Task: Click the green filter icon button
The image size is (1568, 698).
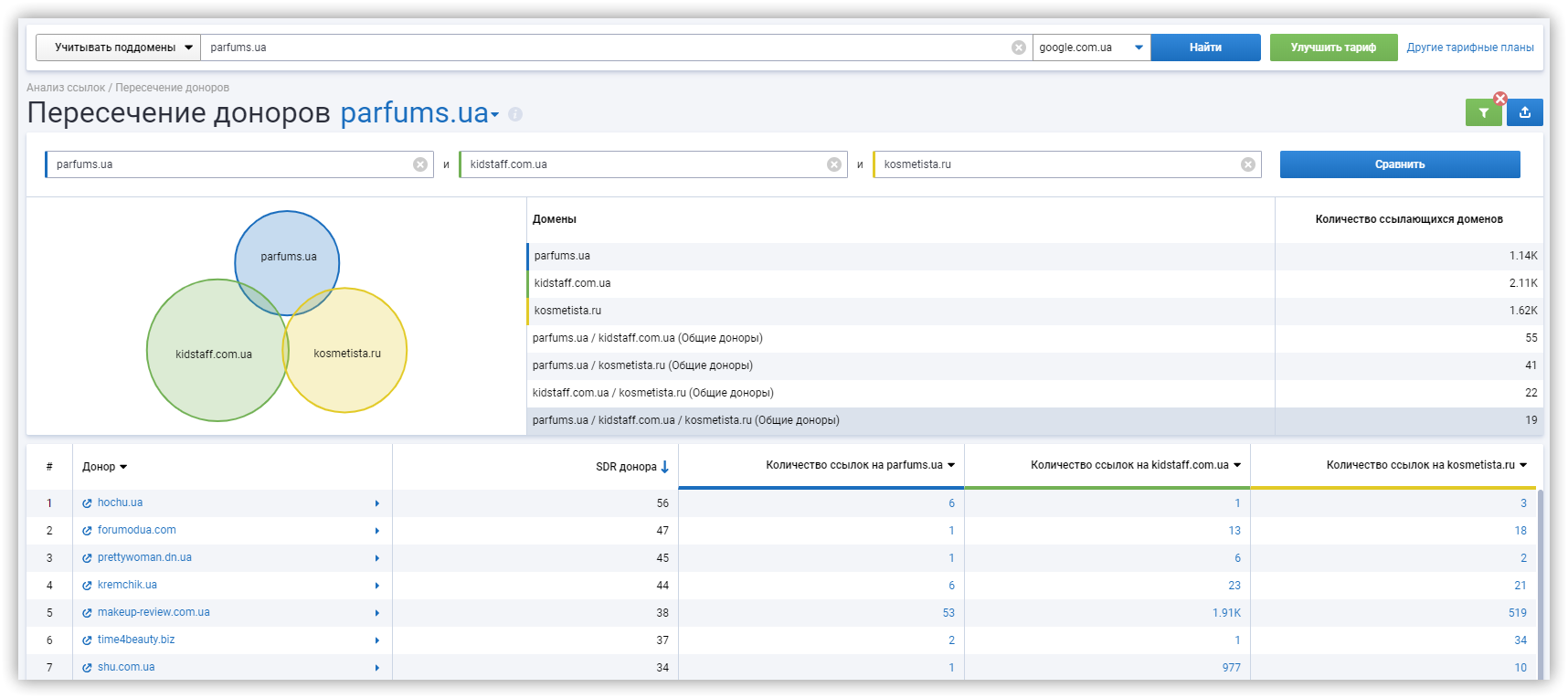Action: pyautogui.click(x=1483, y=113)
